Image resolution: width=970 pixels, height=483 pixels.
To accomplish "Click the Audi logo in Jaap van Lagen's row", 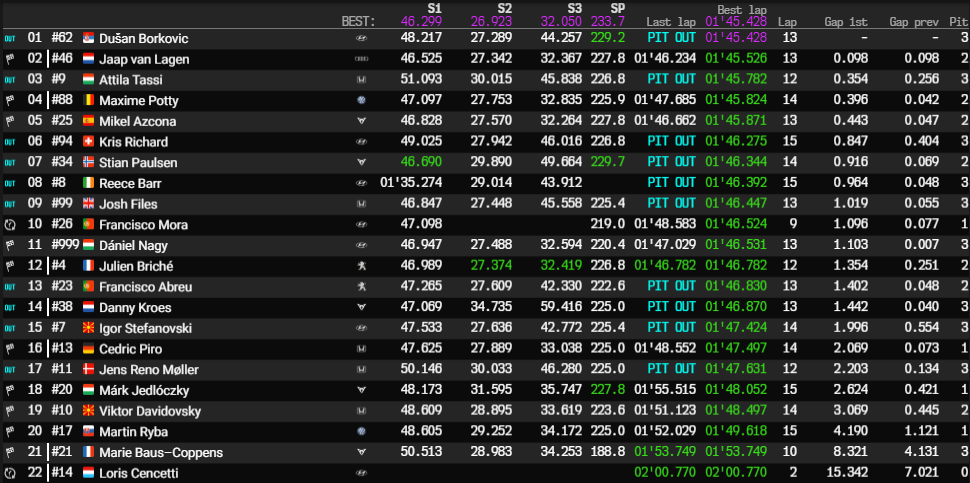I will [x=360, y=60].
